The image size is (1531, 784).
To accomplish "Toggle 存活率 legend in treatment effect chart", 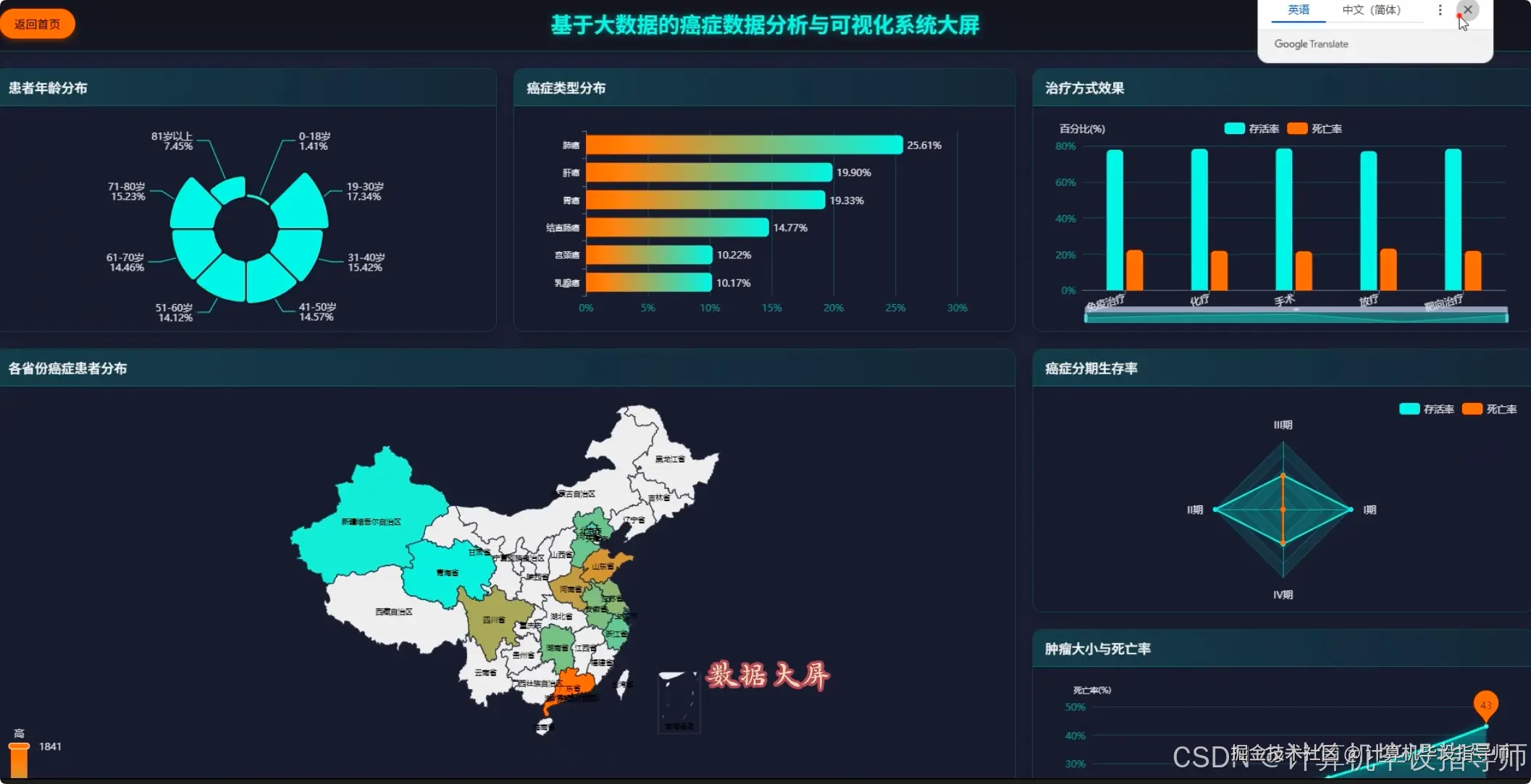I will click(1234, 128).
